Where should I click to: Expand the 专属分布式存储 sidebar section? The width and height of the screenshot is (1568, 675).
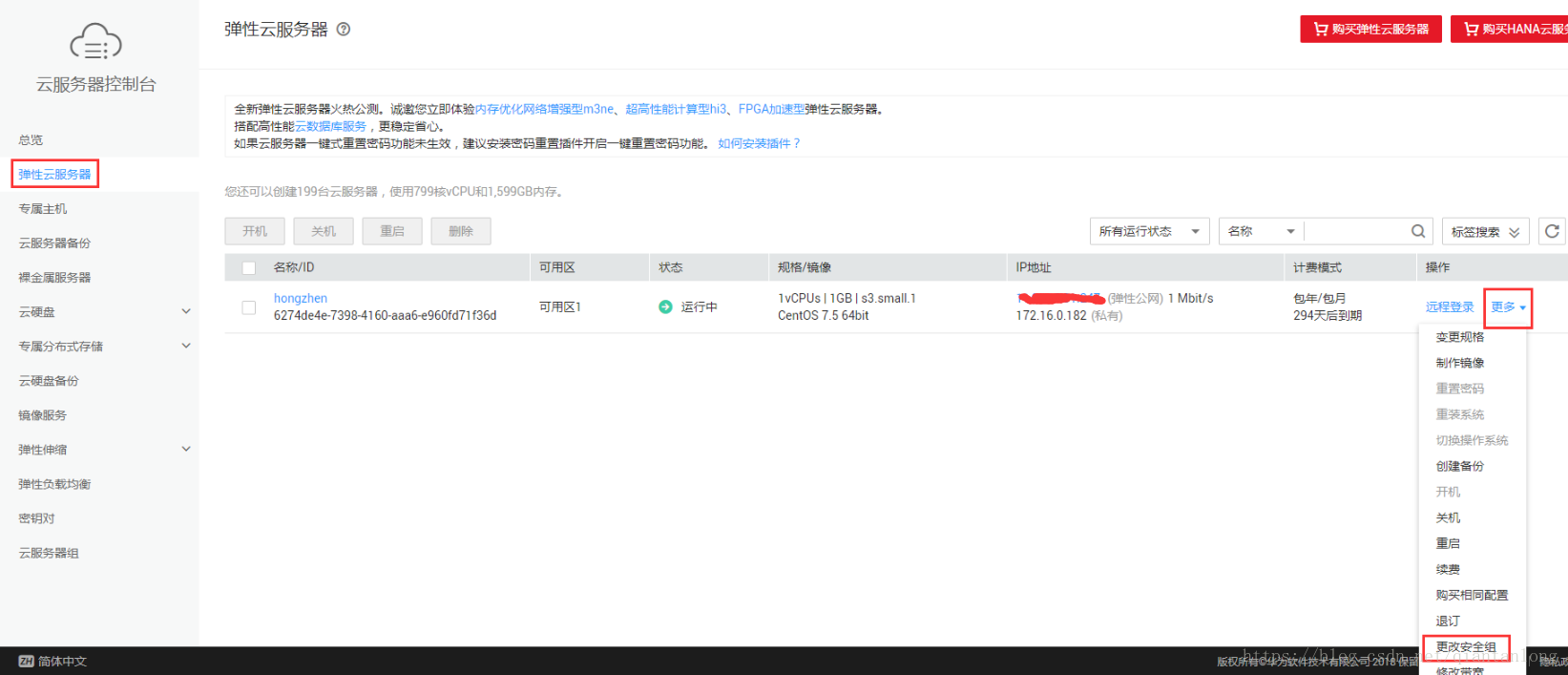click(186, 346)
